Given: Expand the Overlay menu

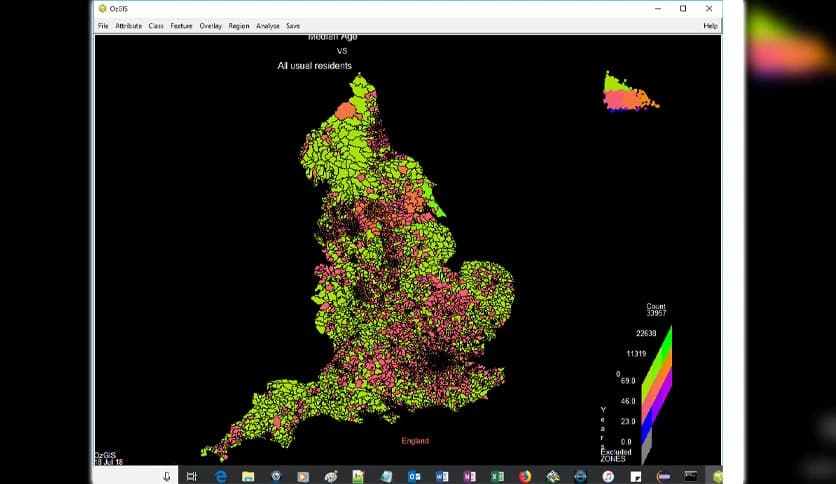Looking at the screenshot, I should point(210,26).
